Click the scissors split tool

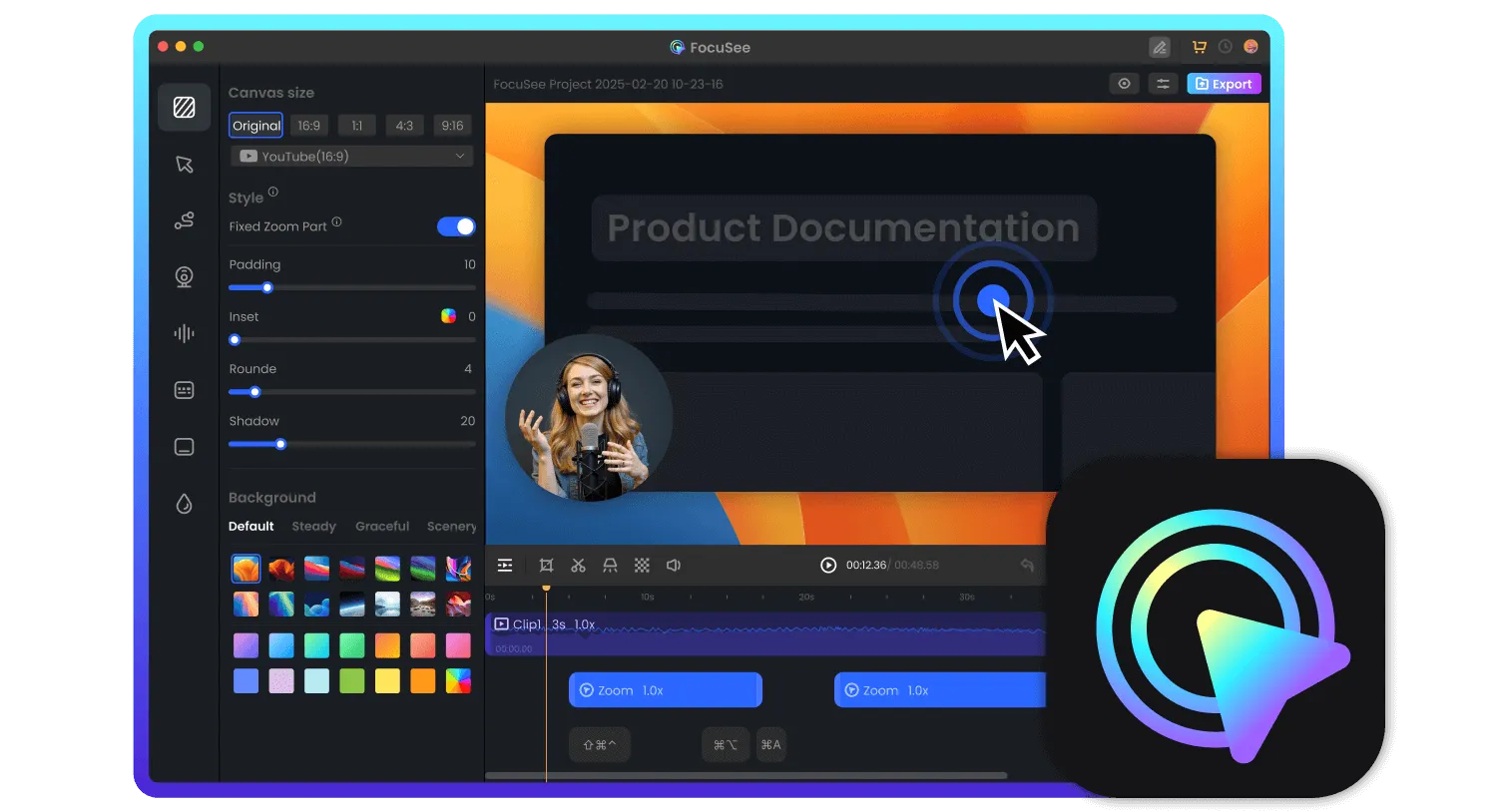tap(578, 566)
